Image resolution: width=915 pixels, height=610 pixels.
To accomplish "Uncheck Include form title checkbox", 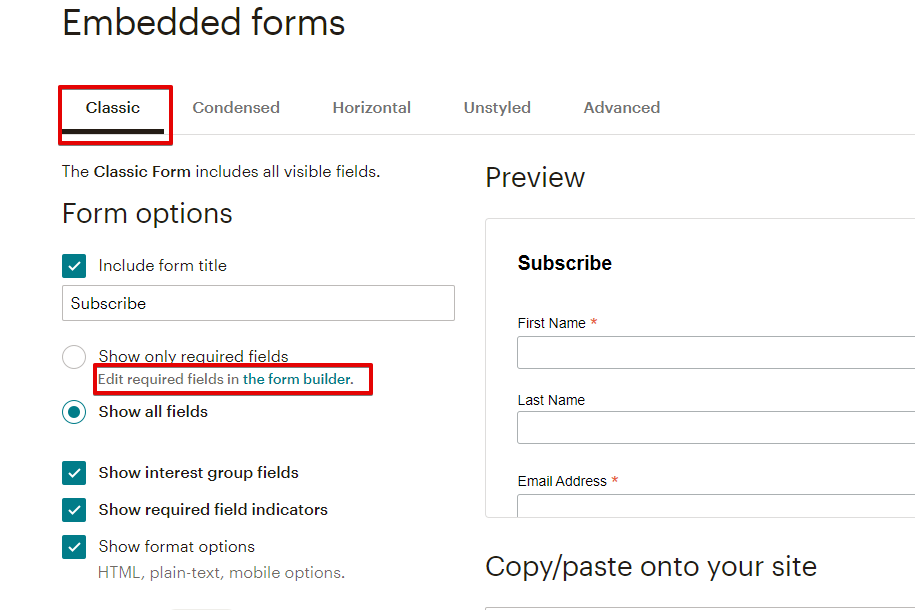I will (x=74, y=266).
